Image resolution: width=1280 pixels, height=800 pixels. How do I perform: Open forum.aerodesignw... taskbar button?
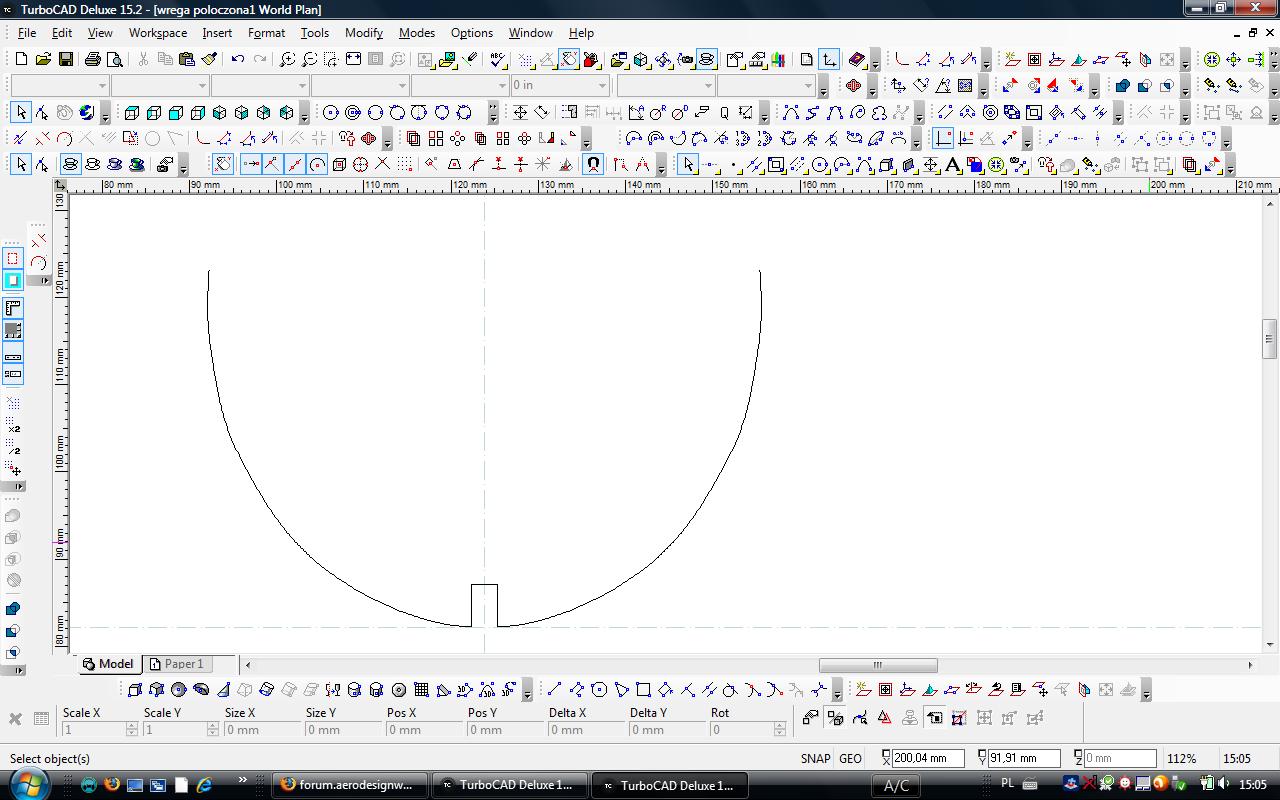tap(350, 785)
